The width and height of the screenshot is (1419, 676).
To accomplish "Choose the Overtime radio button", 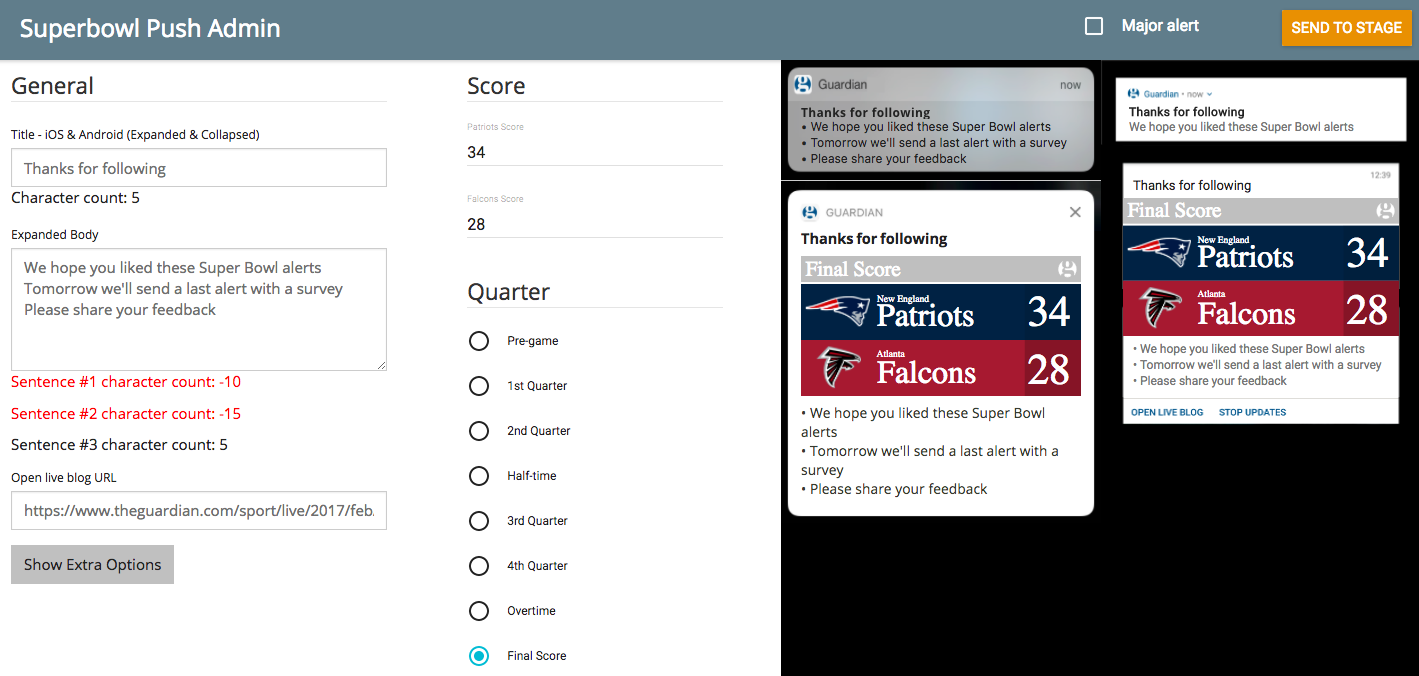I will [479, 611].
